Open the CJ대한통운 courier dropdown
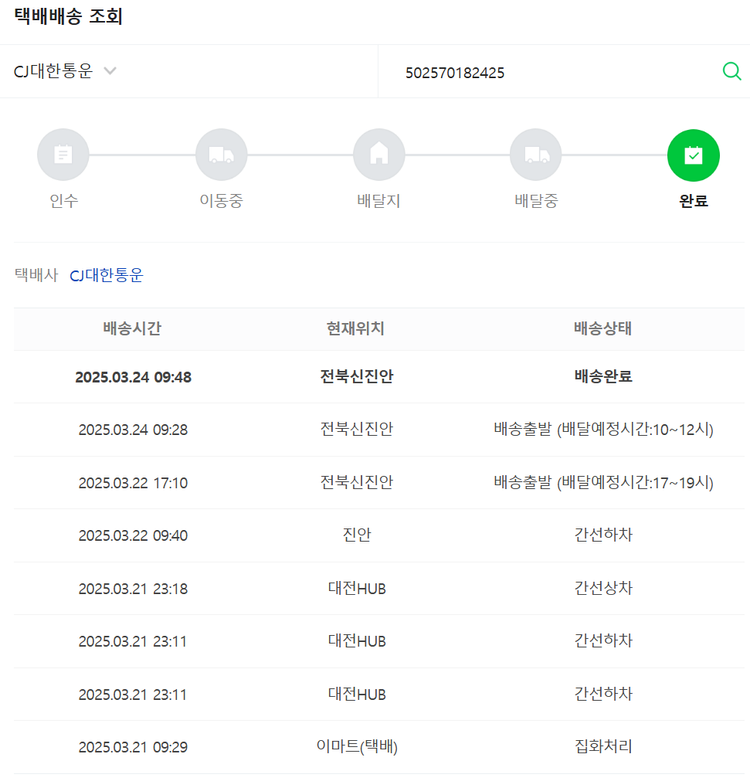 pos(54,71)
